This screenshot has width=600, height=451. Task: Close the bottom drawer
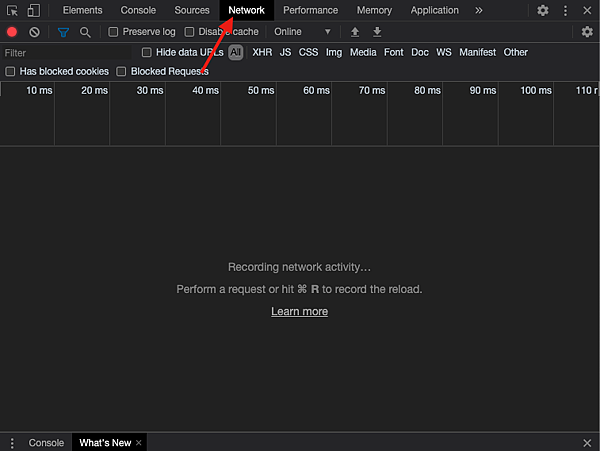[587, 443]
